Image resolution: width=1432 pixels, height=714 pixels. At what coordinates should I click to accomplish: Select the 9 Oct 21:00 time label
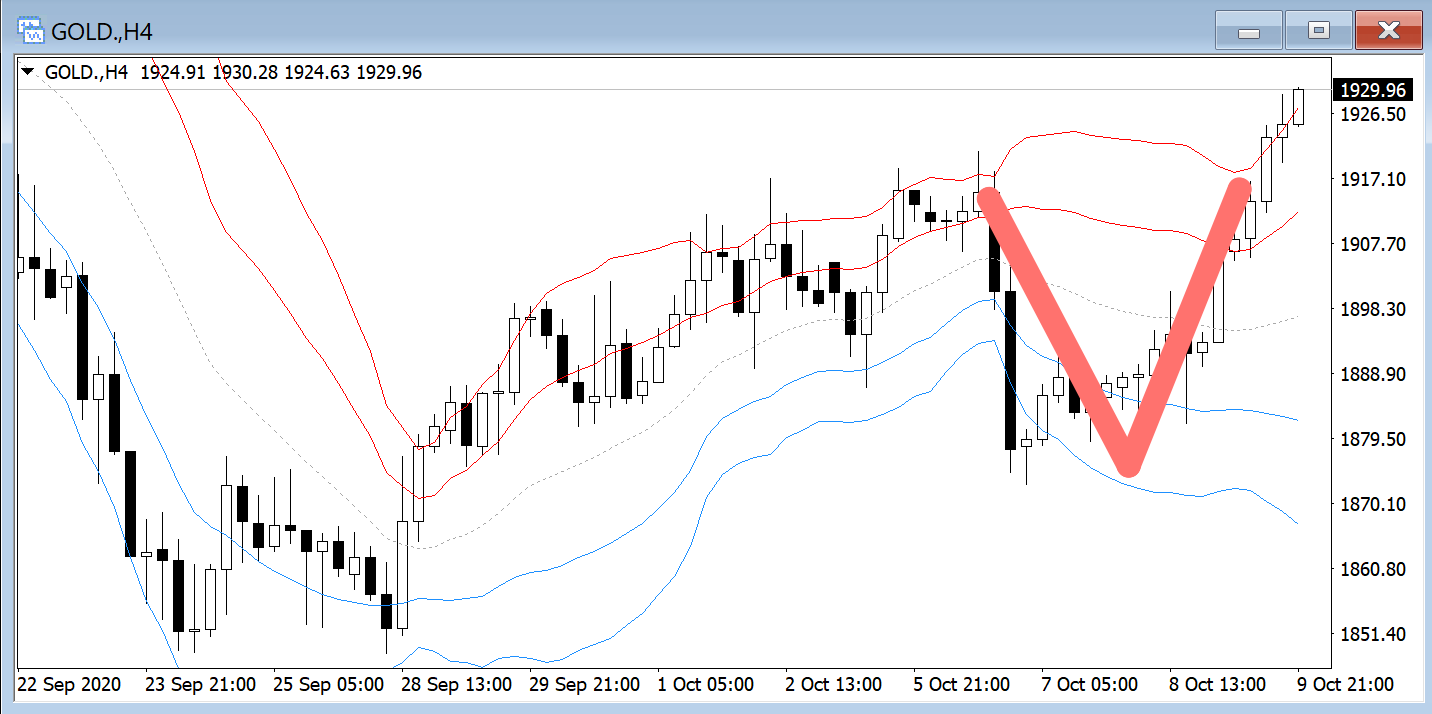point(1346,685)
